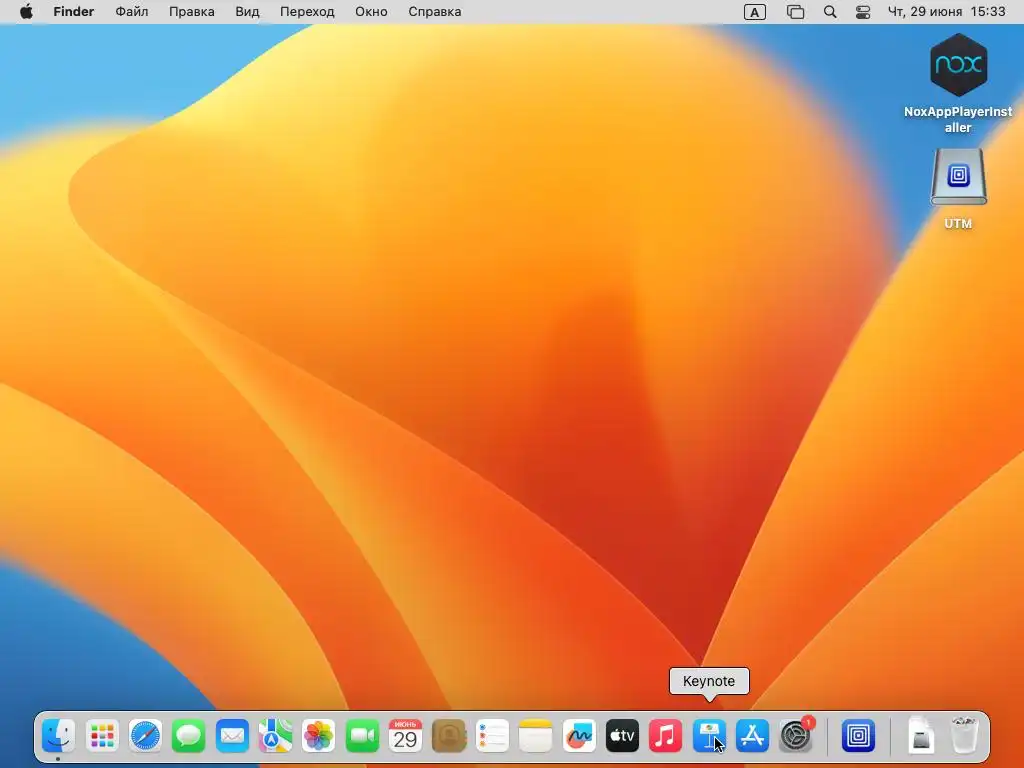The image size is (1024, 768).
Task: Open the Переход menu
Action: [x=307, y=12]
